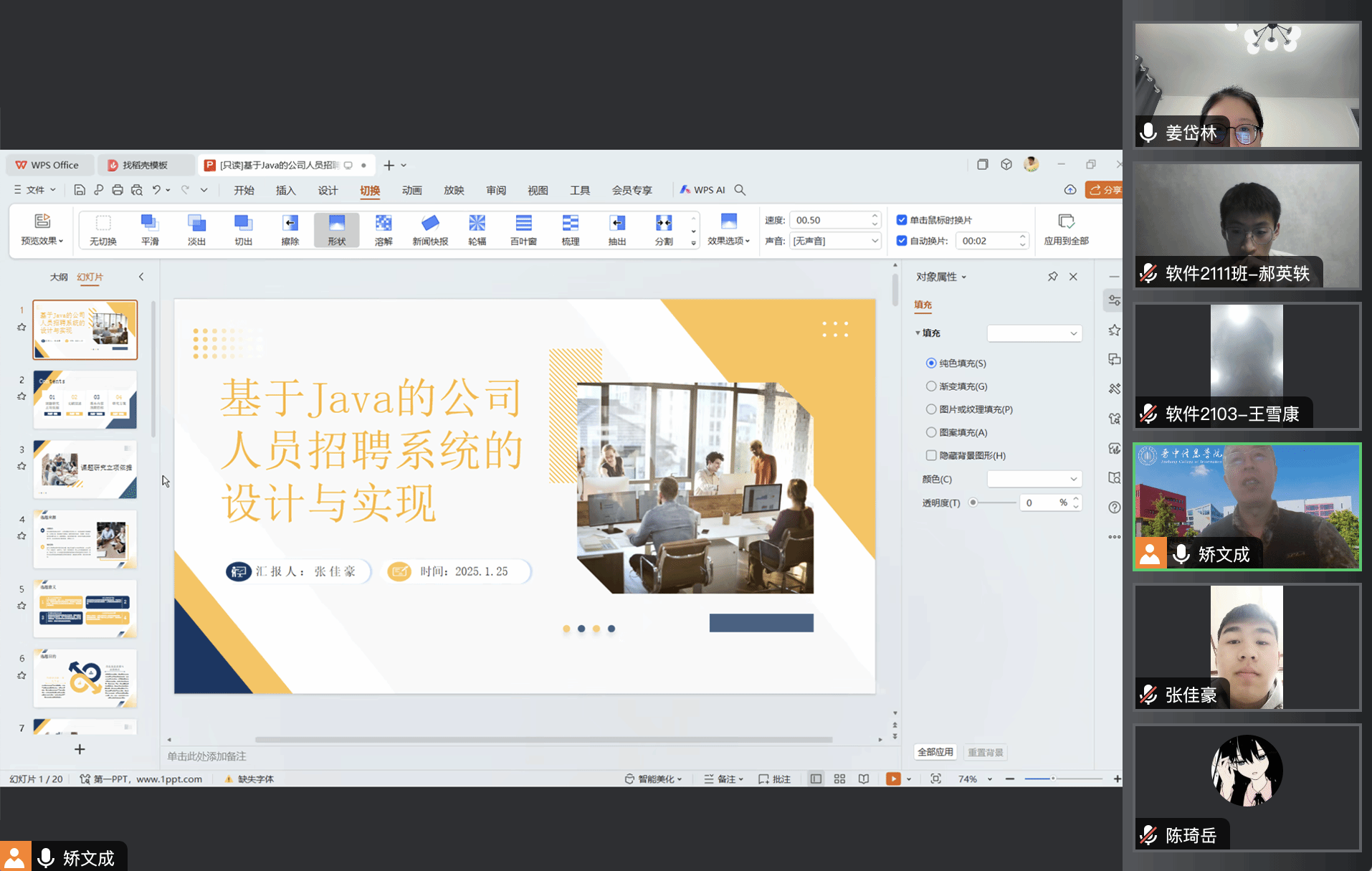This screenshot has width=1372, height=871.
Task: Select 图案填充(A) radio option
Action: point(931,432)
